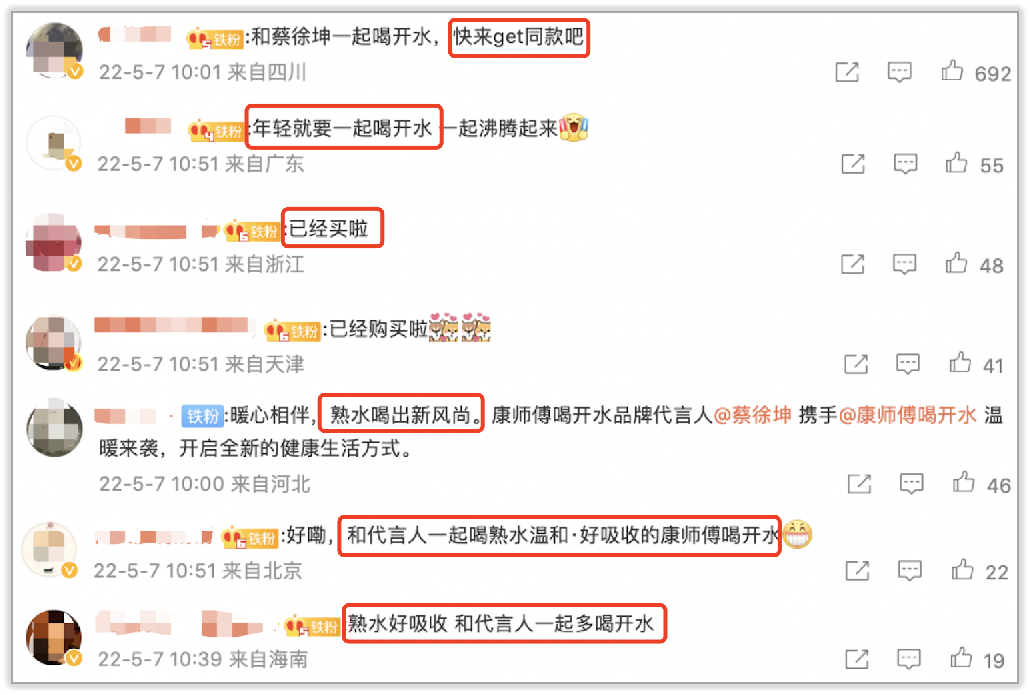Click the 铁粉 badge on the 河北 comment
1030x695 pixels.
tap(202, 416)
